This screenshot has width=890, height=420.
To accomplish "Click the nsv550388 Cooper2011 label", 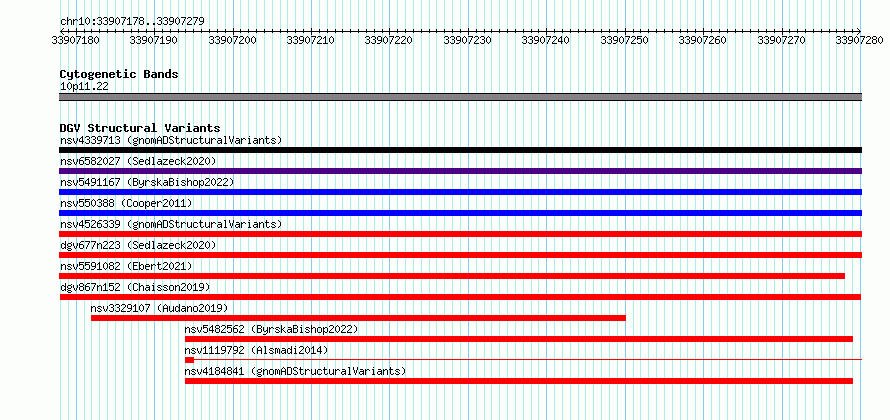I will click(x=126, y=203).
